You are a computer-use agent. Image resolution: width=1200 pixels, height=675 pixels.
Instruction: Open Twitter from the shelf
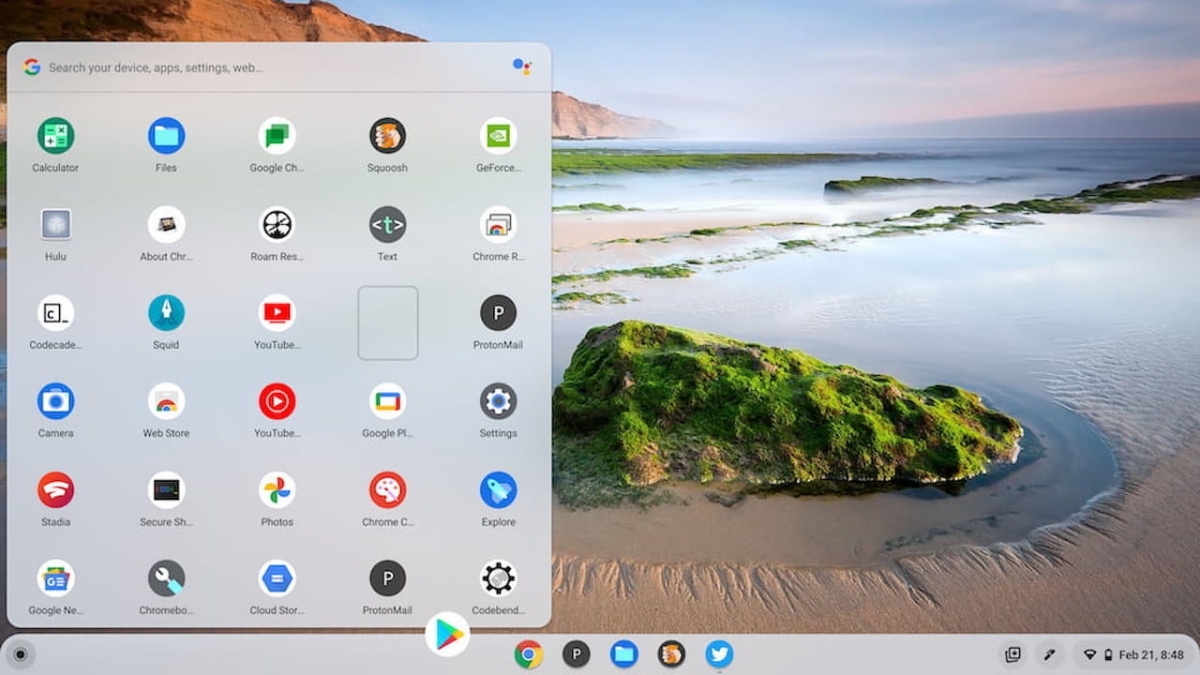tap(719, 655)
